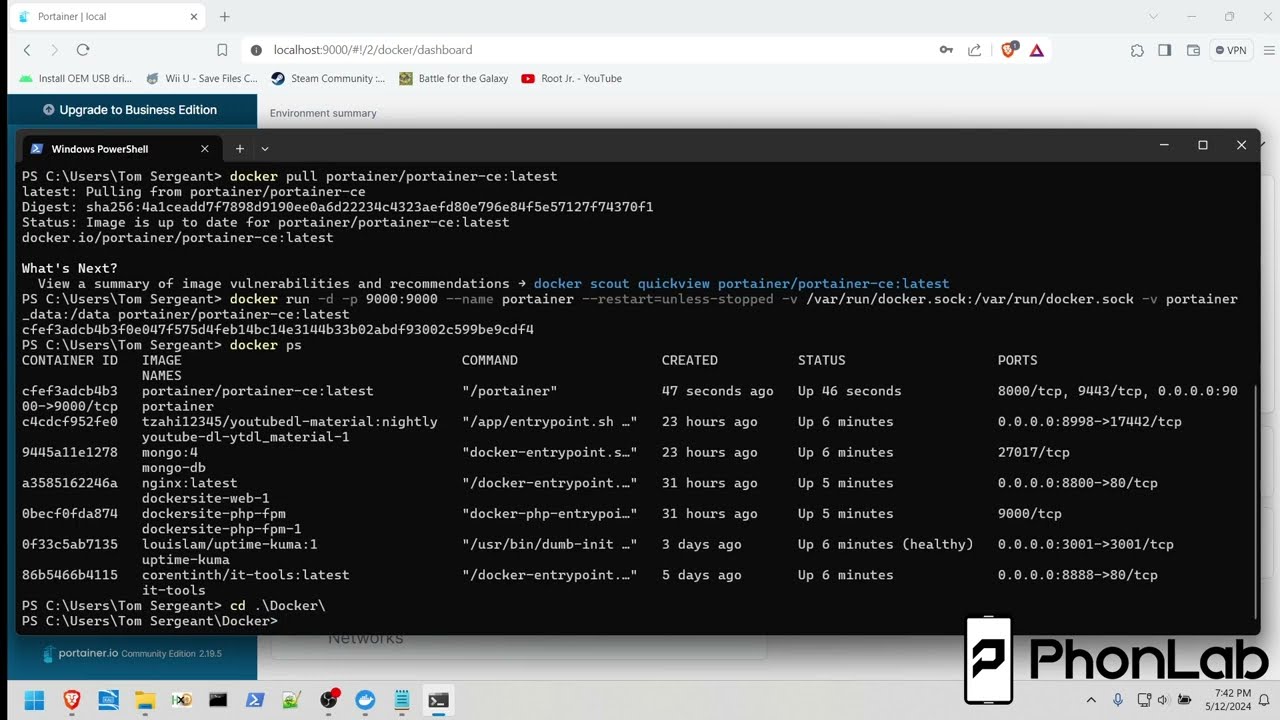Click the Brave back navigation arrow
This screenshot has height=720, width=1280.
[27, 50]
